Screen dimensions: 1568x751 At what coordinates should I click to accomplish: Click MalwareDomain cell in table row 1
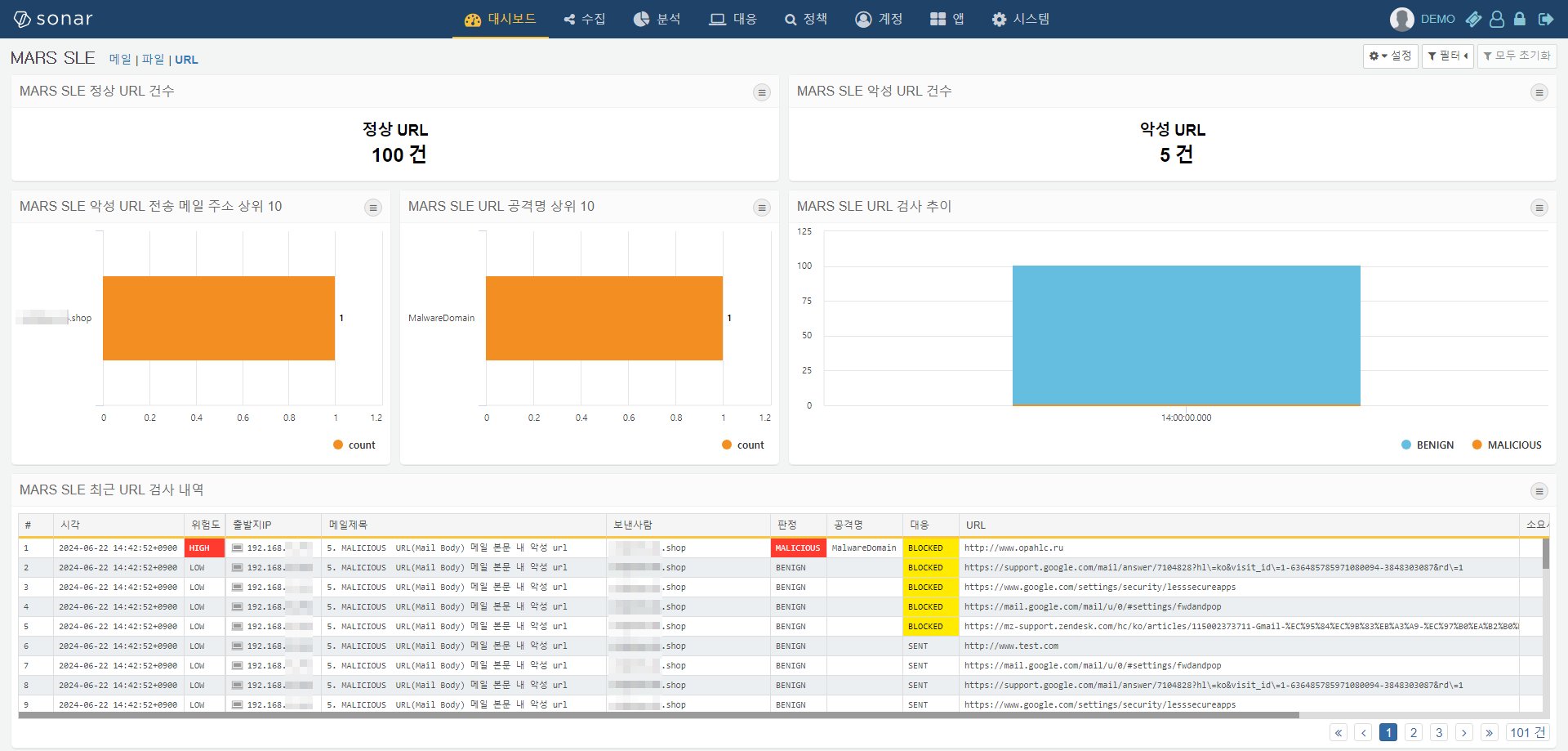pyautogui.click(x=864, y=548)
